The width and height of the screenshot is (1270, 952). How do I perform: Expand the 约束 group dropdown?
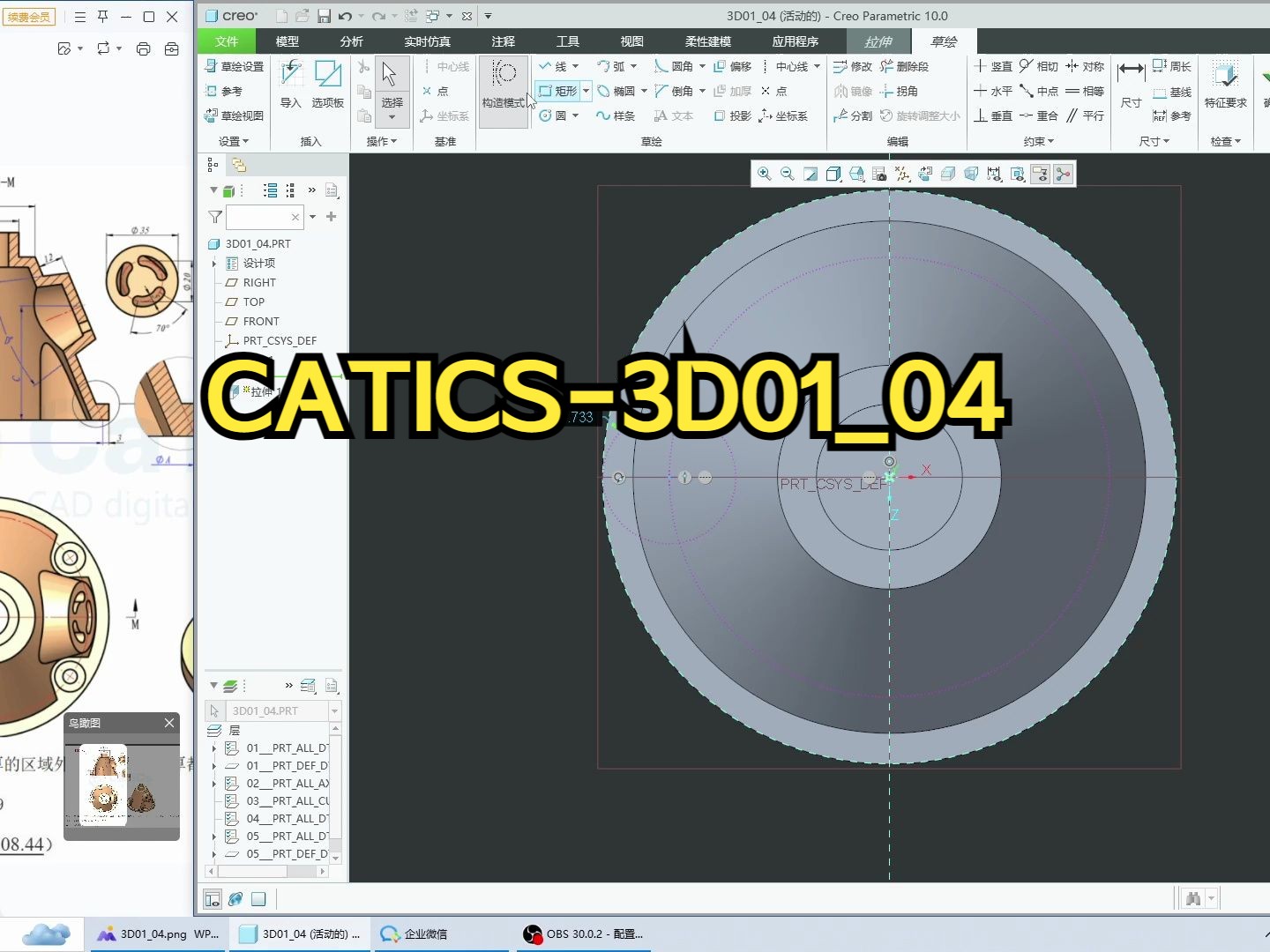point(1039,141)
